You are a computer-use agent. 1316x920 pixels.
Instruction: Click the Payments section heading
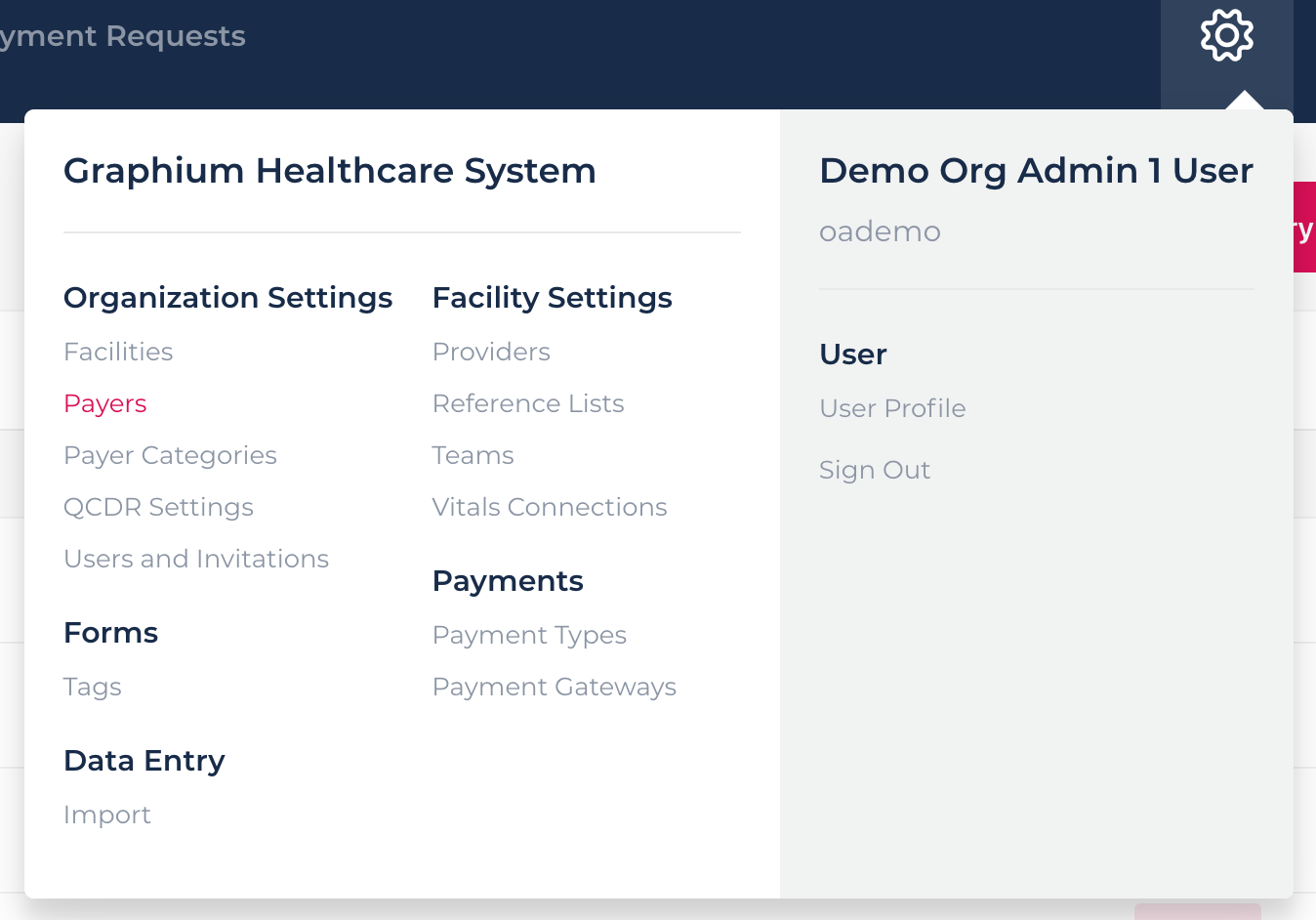tap(508, 581)
